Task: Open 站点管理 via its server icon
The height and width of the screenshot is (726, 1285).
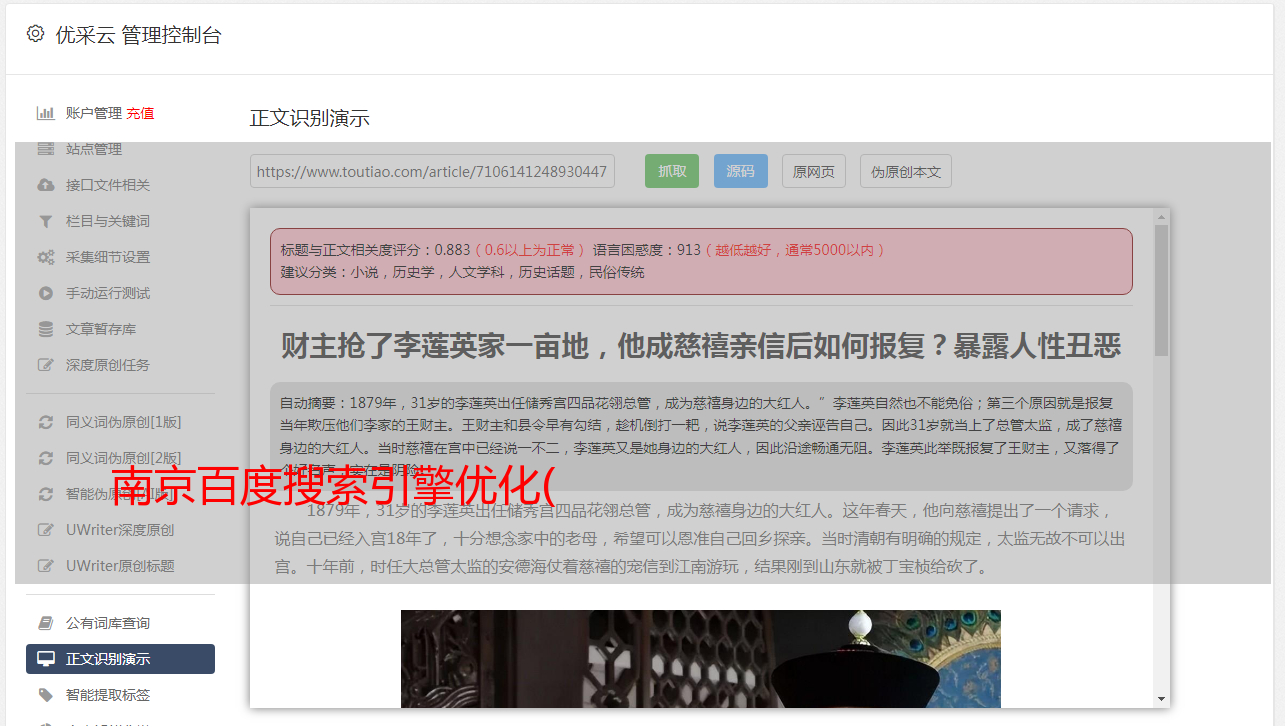Action: point(45,149)
